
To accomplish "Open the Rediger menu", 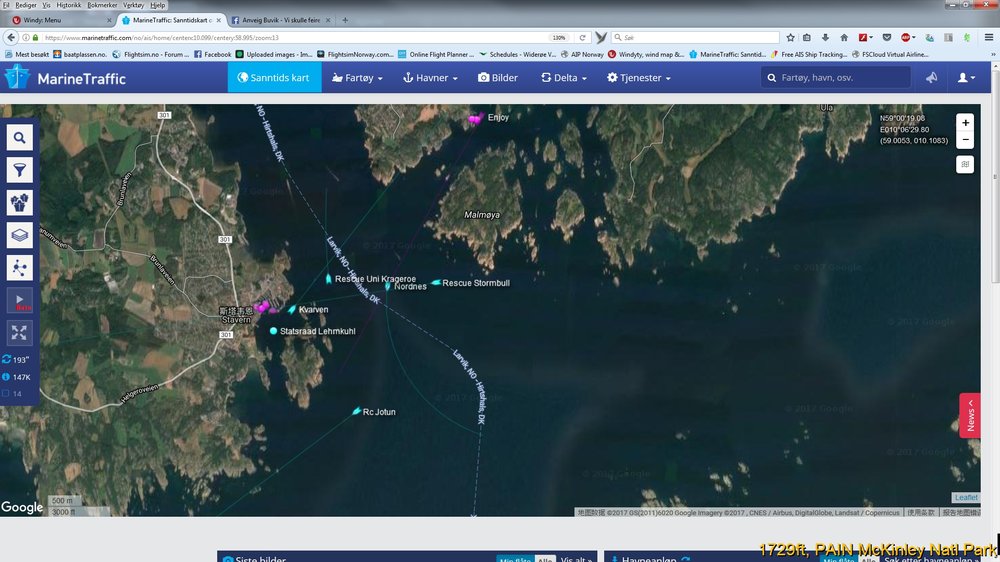I will tap(26, 5).
